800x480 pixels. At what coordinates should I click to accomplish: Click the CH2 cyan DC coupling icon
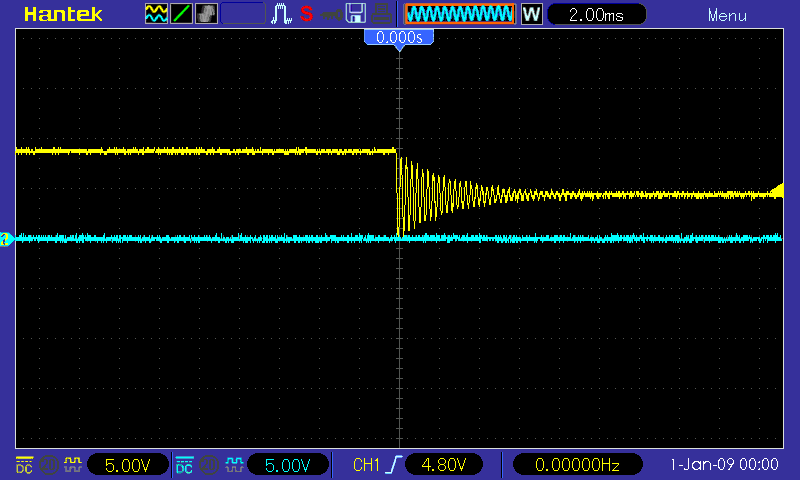point(184,465)
